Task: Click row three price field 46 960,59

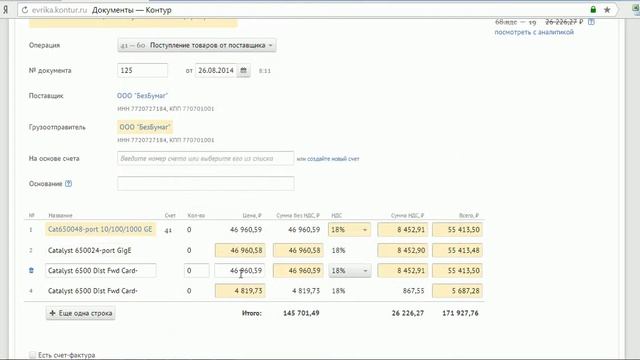Action: tap(240, 271)
